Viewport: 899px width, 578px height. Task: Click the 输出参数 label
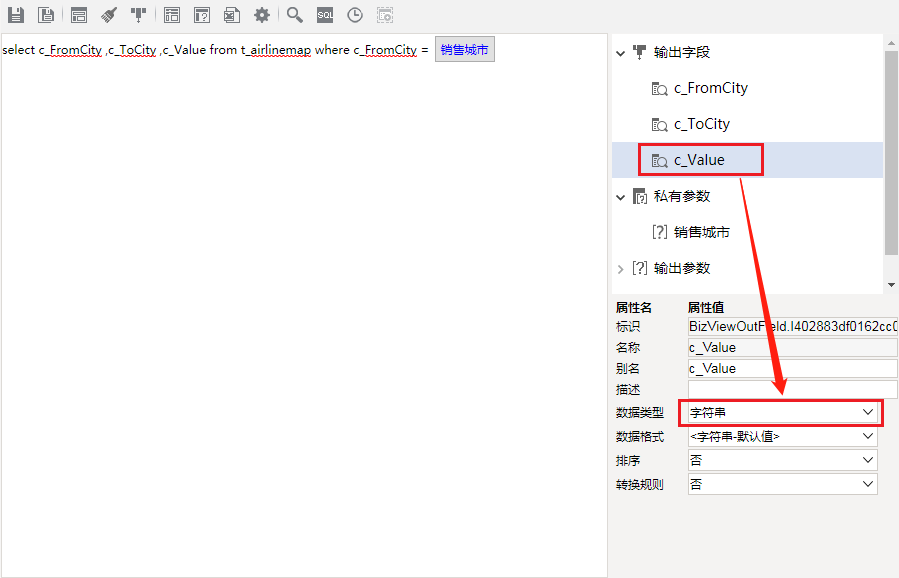coord(682,268)
